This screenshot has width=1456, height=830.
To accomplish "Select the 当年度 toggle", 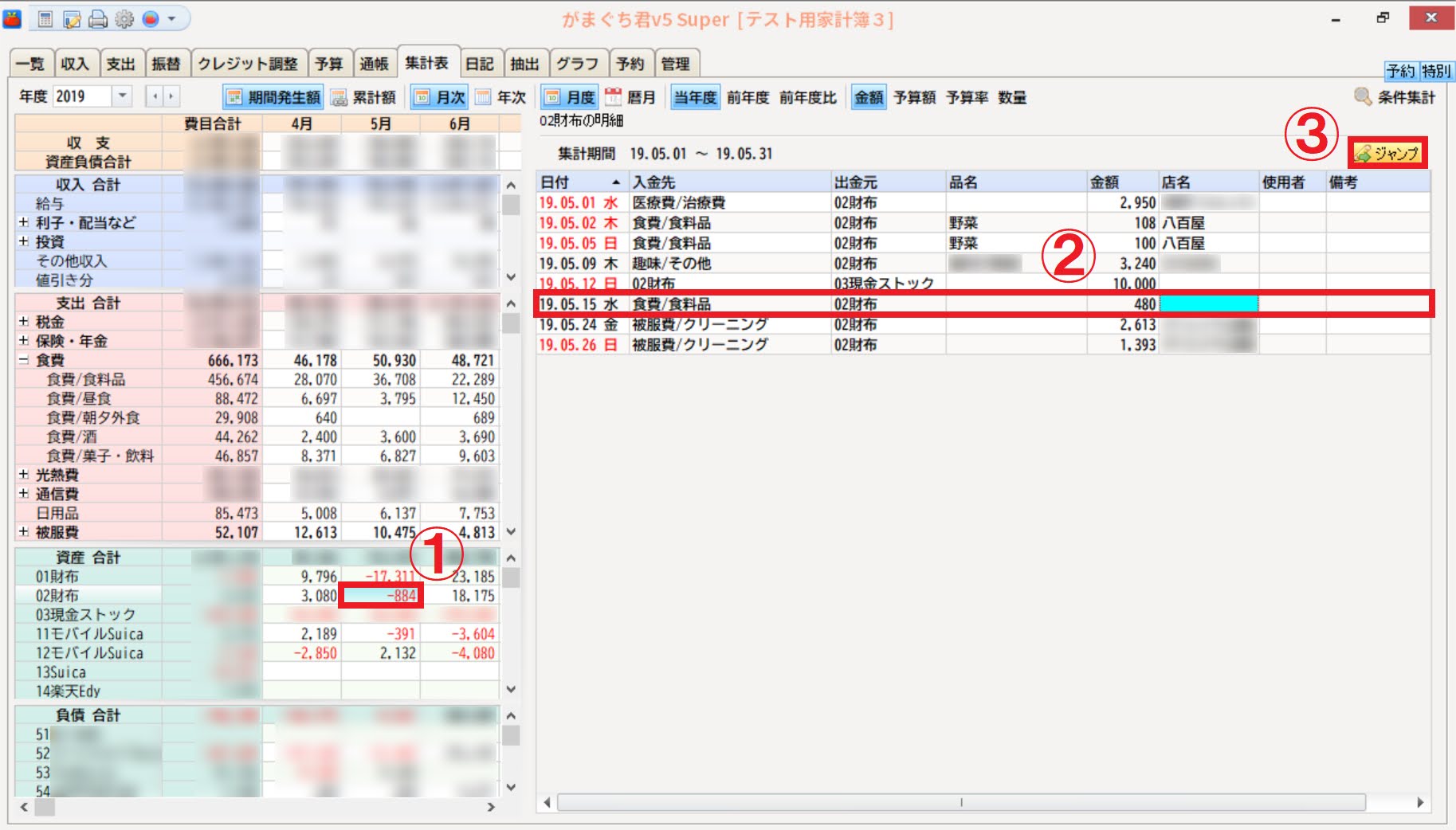I will coord(695,97).
